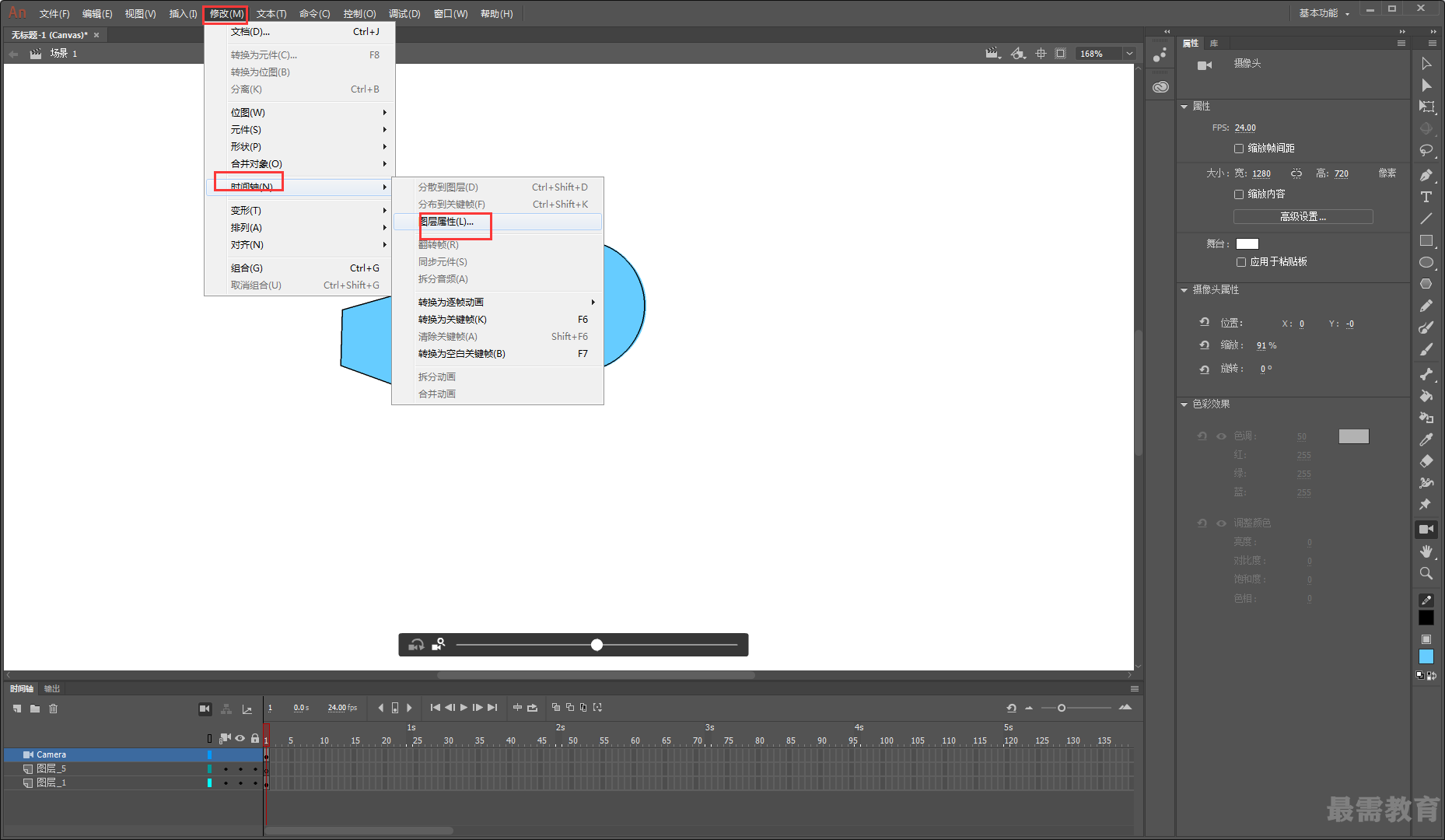Viewport: 1445px width, 840px height.
Task: Select the Pencil tool
Action: pos(1426,306)
